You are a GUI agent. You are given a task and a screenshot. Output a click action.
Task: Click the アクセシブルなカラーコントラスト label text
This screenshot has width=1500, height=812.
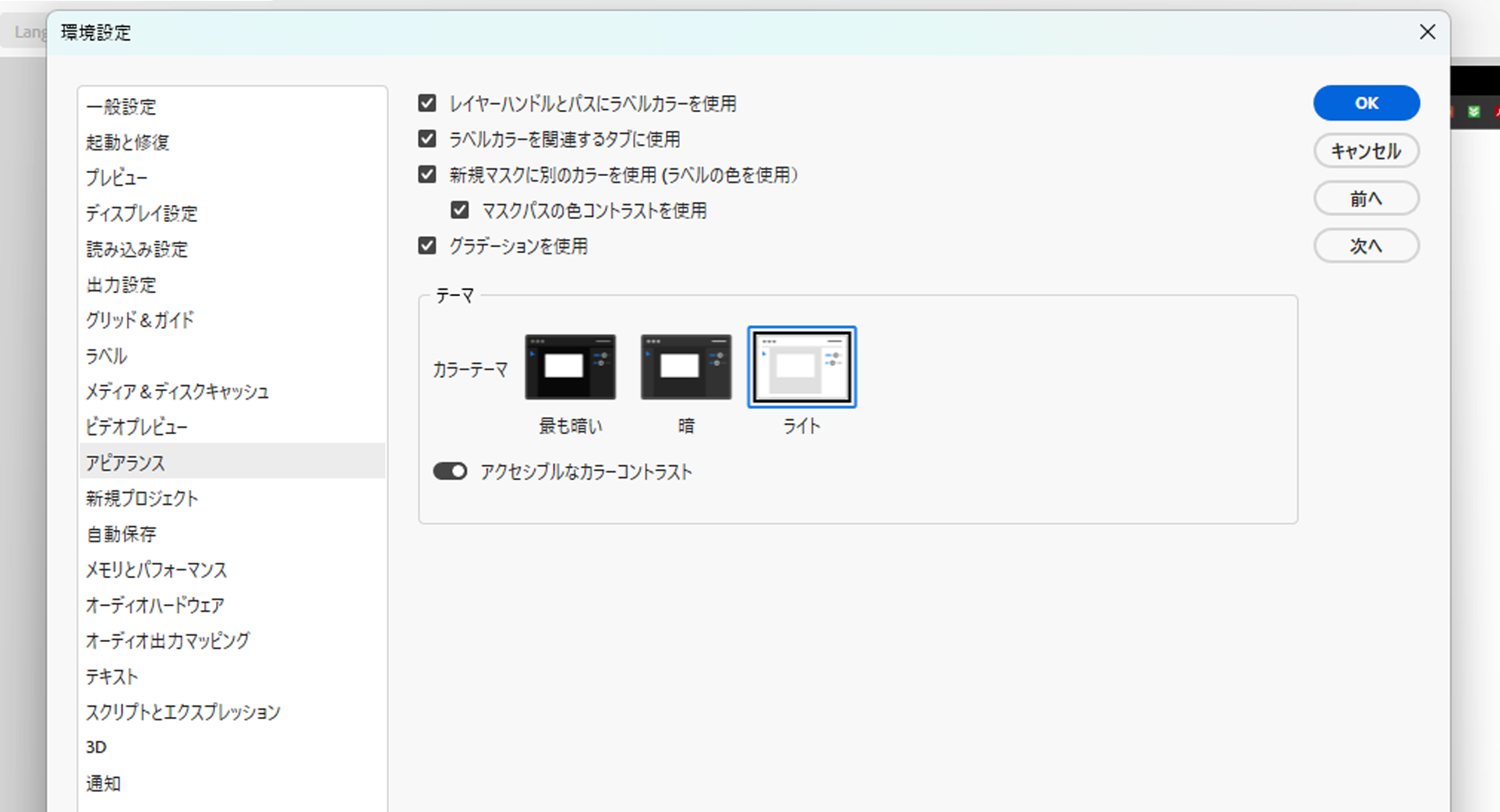click(x=586, y=472)
